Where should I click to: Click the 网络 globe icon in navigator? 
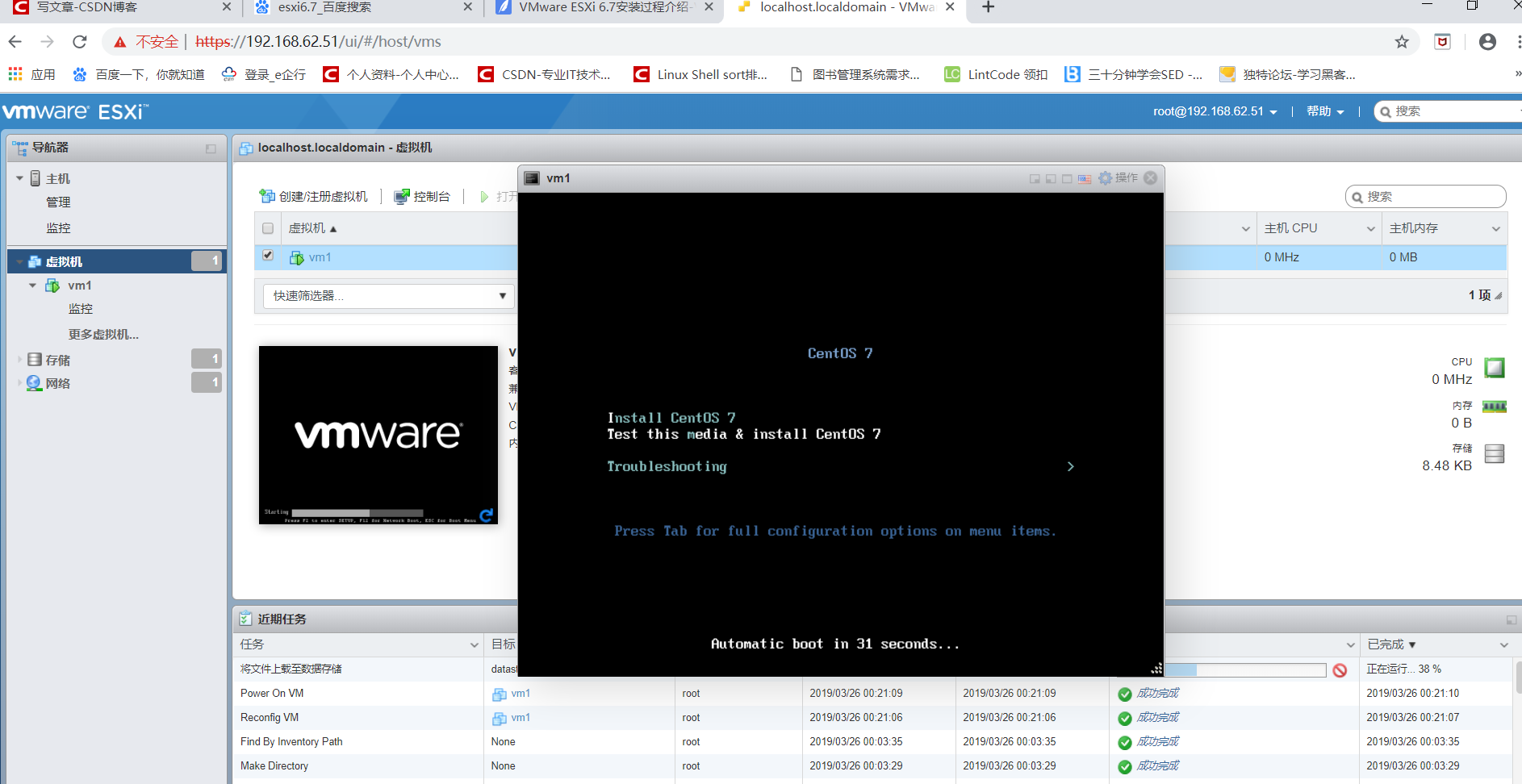coord(34,383)
